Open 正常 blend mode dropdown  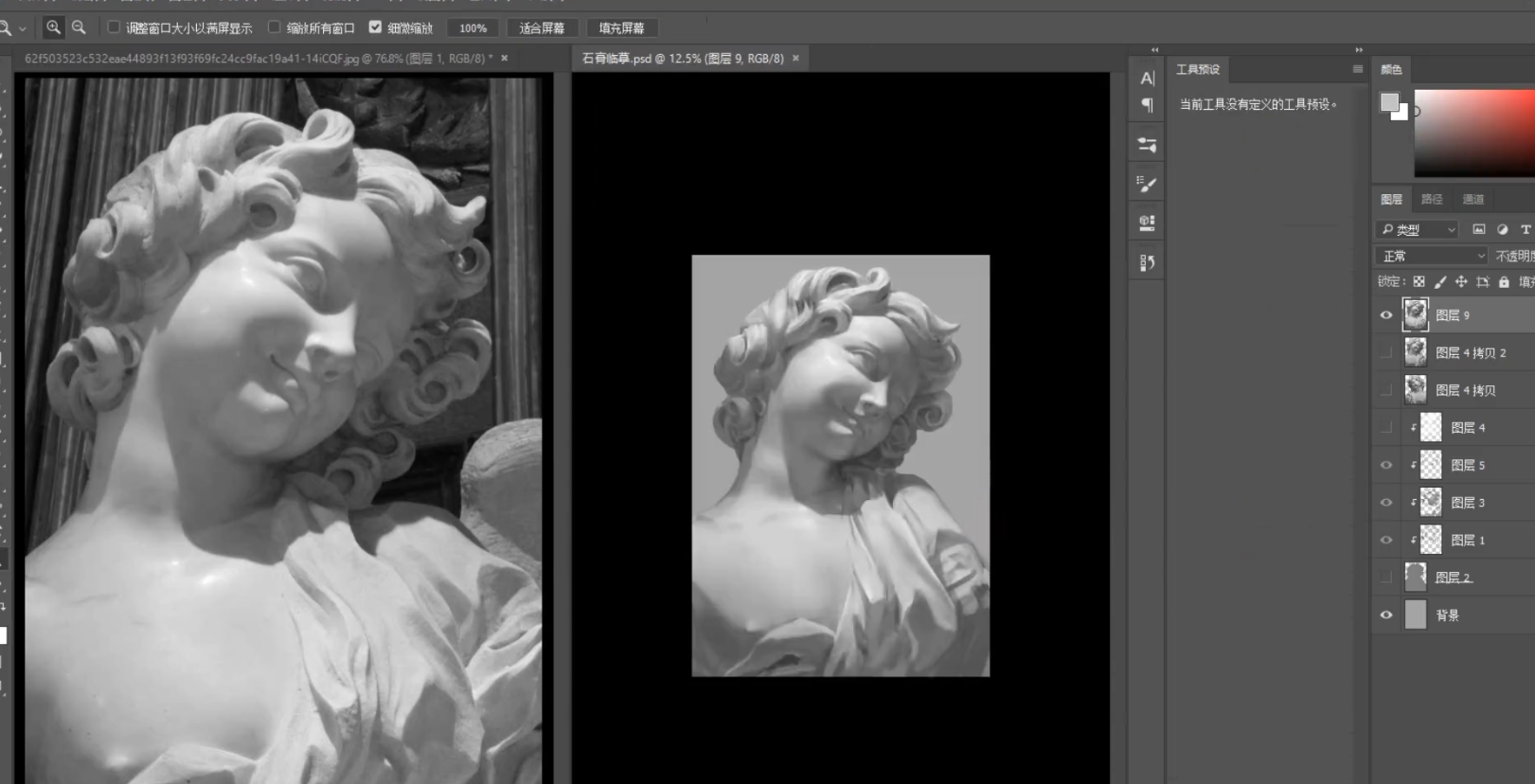1432,256
